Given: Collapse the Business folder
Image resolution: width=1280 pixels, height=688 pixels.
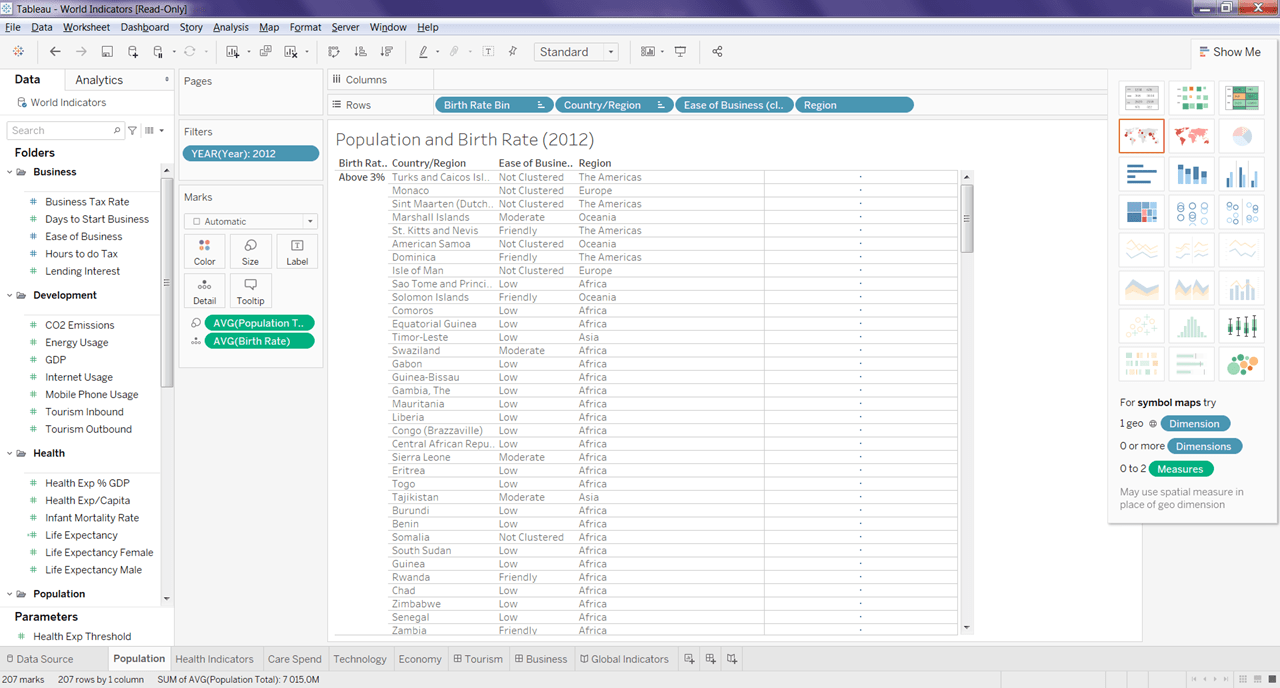Looking at the screenshot, I should 10,172.
